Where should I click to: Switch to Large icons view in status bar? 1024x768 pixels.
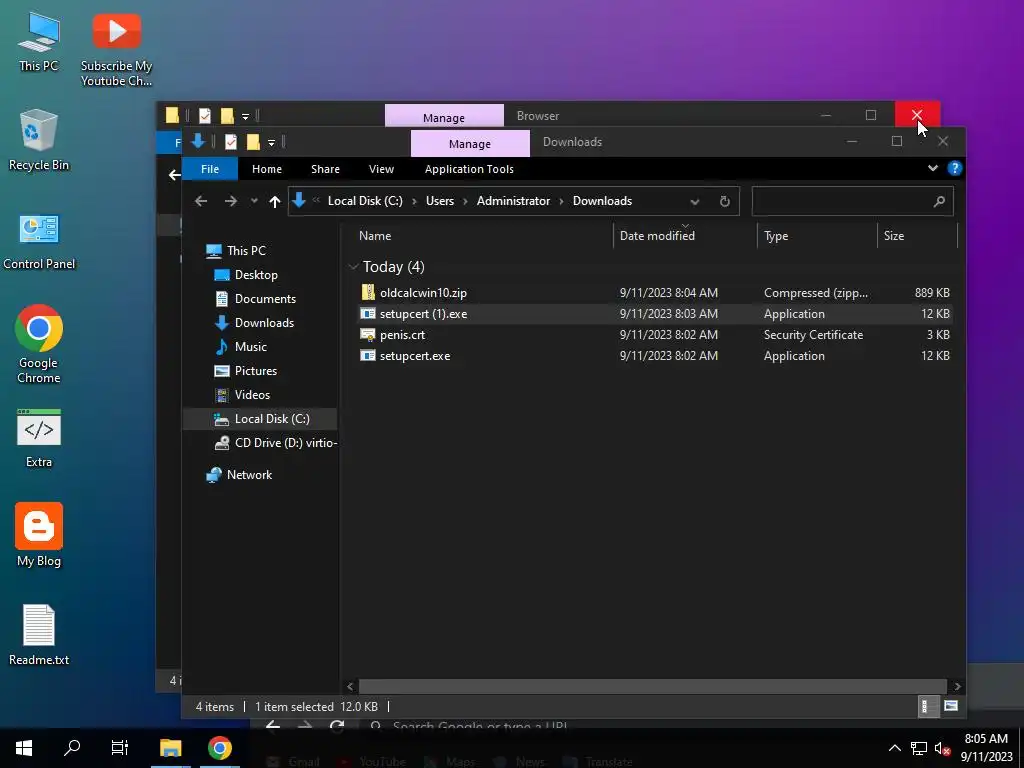tap(951, 706)
